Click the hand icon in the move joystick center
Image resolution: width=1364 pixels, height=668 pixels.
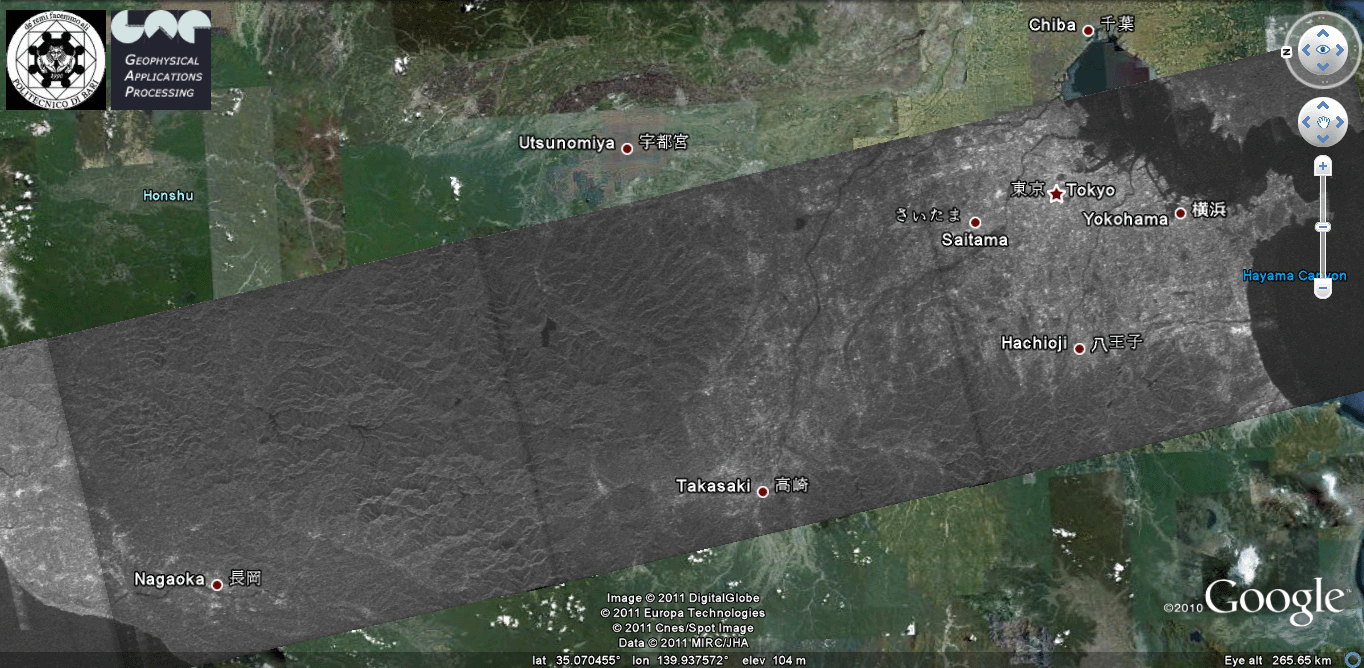tap(1322, 122)
